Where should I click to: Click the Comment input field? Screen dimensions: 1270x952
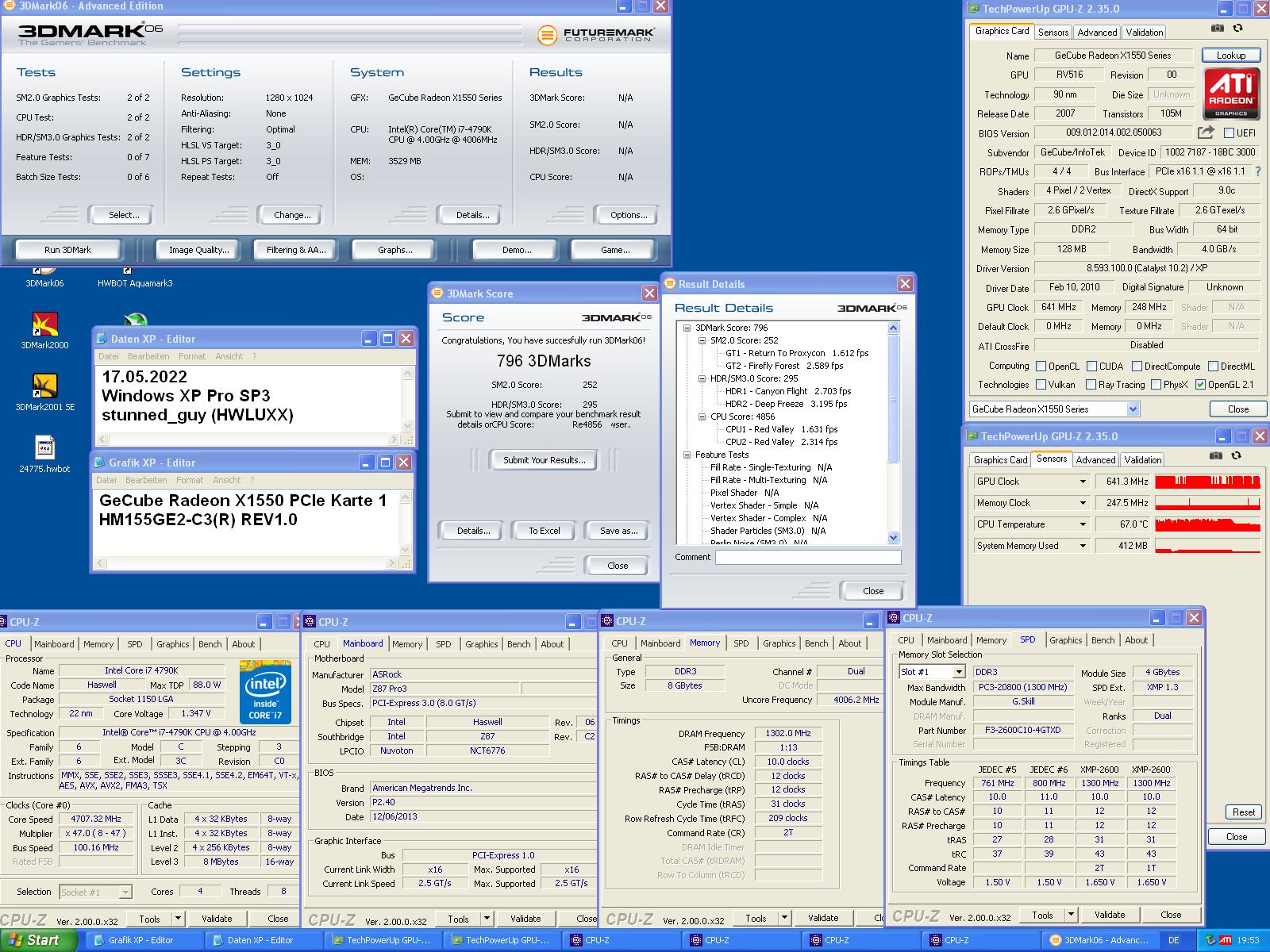(x=808, y=558)
